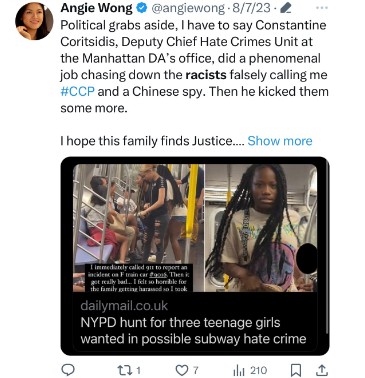Open the reply comment icon
This screenshot has width=365, height=378.
tap(68, 370)
